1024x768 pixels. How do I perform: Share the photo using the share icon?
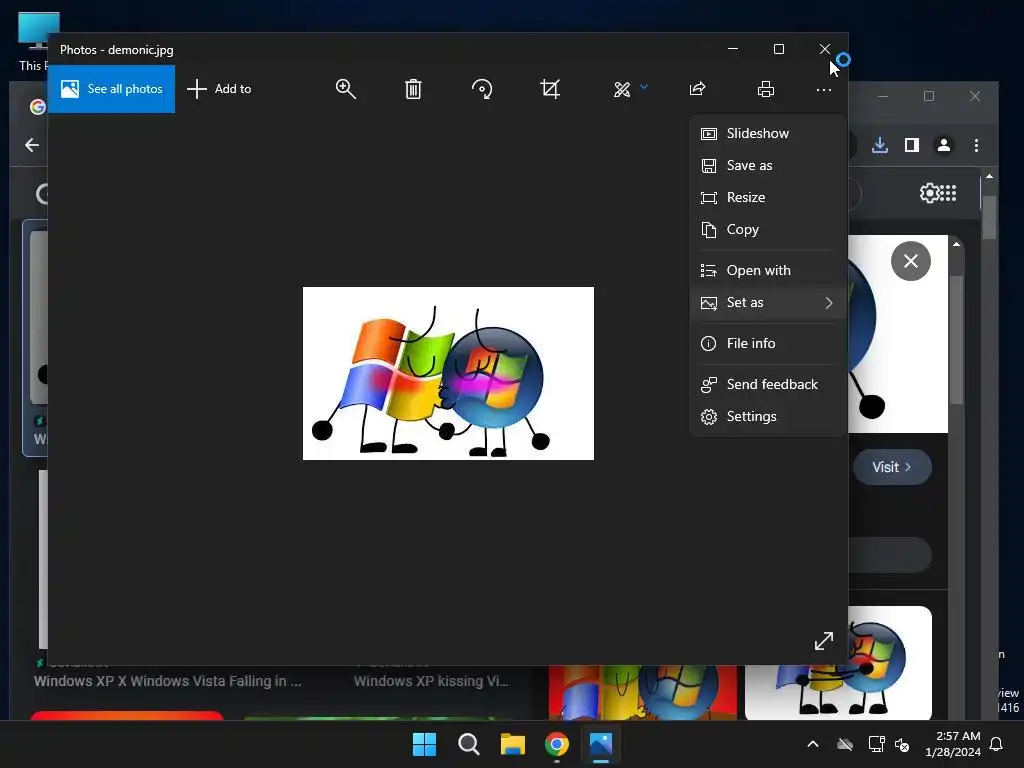pyautogui.click(x=697, y=89)
